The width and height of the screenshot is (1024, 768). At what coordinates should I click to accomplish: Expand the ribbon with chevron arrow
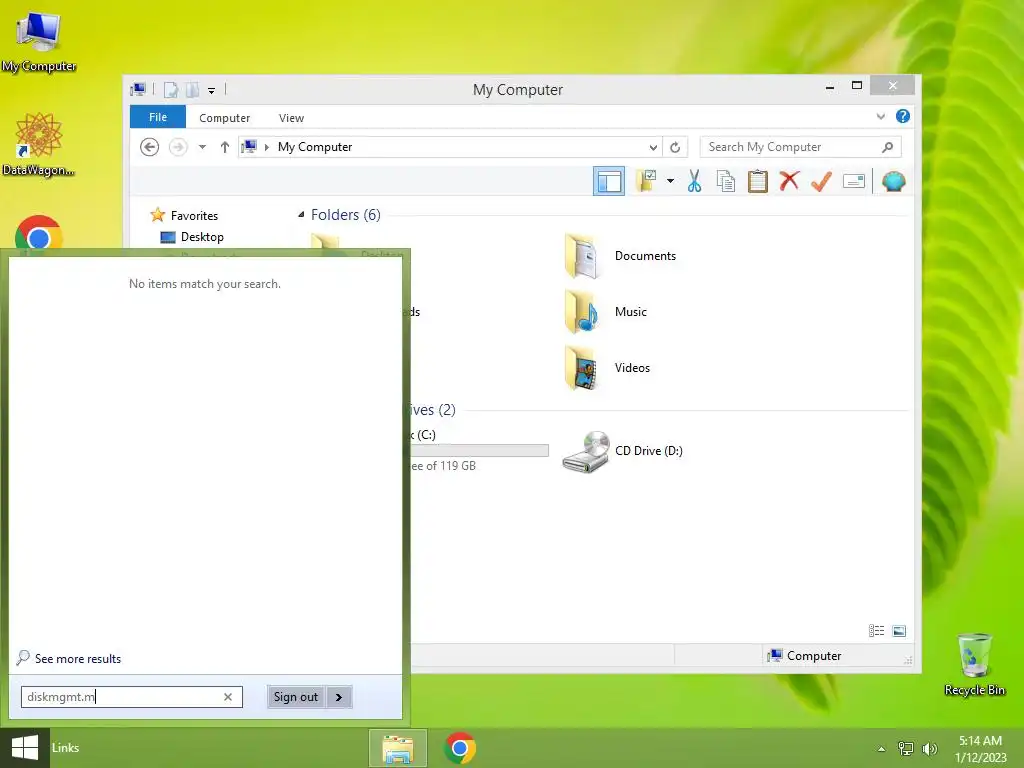click(x=880, y=117)
